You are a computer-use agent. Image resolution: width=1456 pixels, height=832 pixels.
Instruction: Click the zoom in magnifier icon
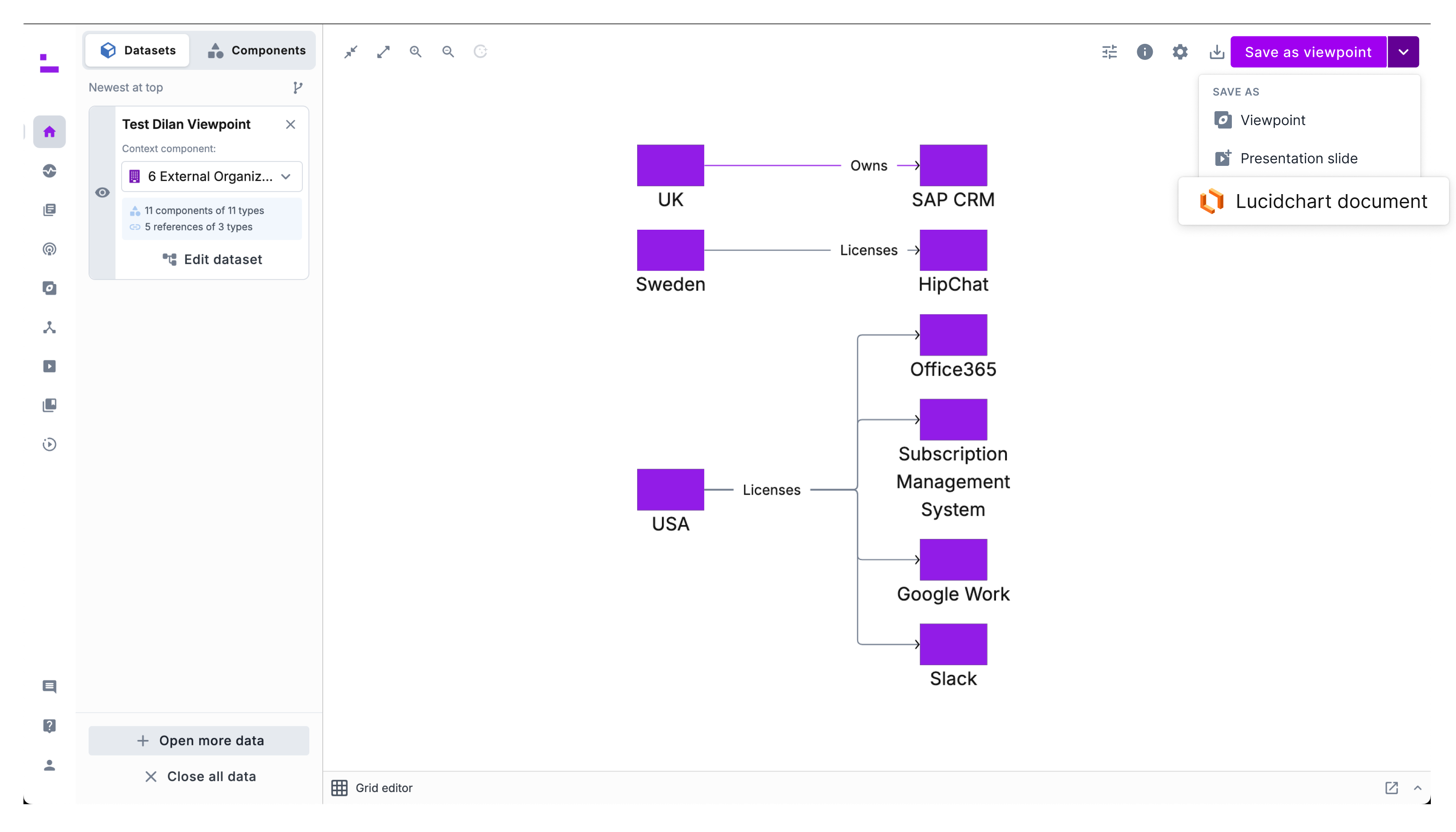(x=415, y=52)
